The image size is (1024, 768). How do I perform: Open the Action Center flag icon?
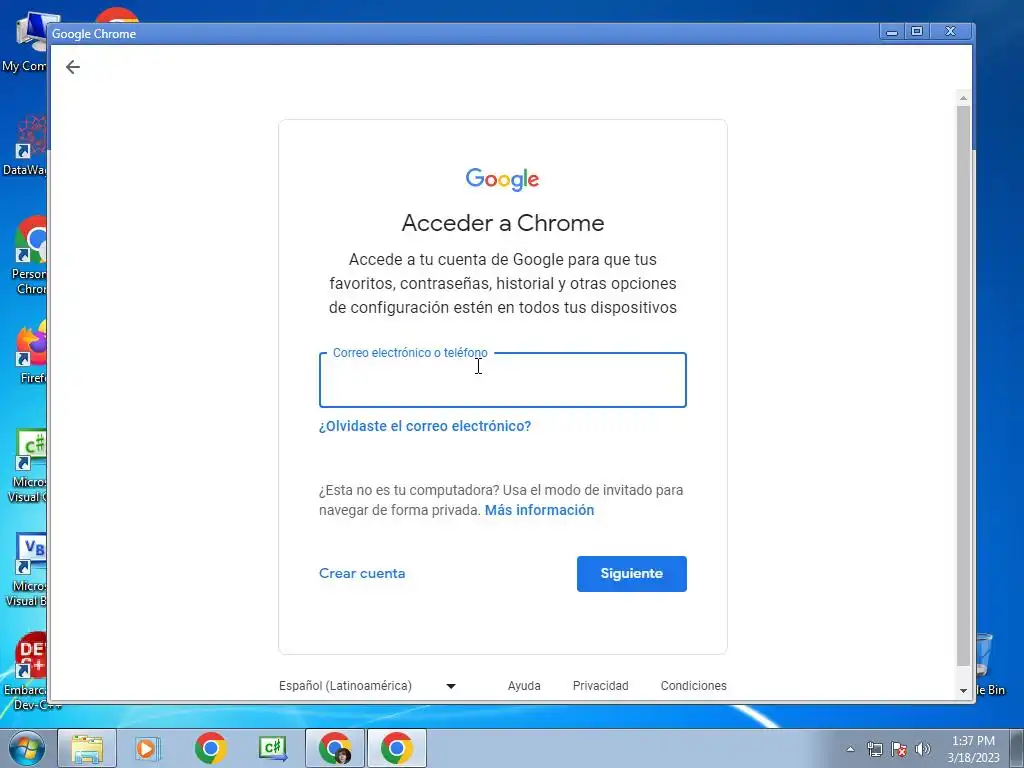899,749
